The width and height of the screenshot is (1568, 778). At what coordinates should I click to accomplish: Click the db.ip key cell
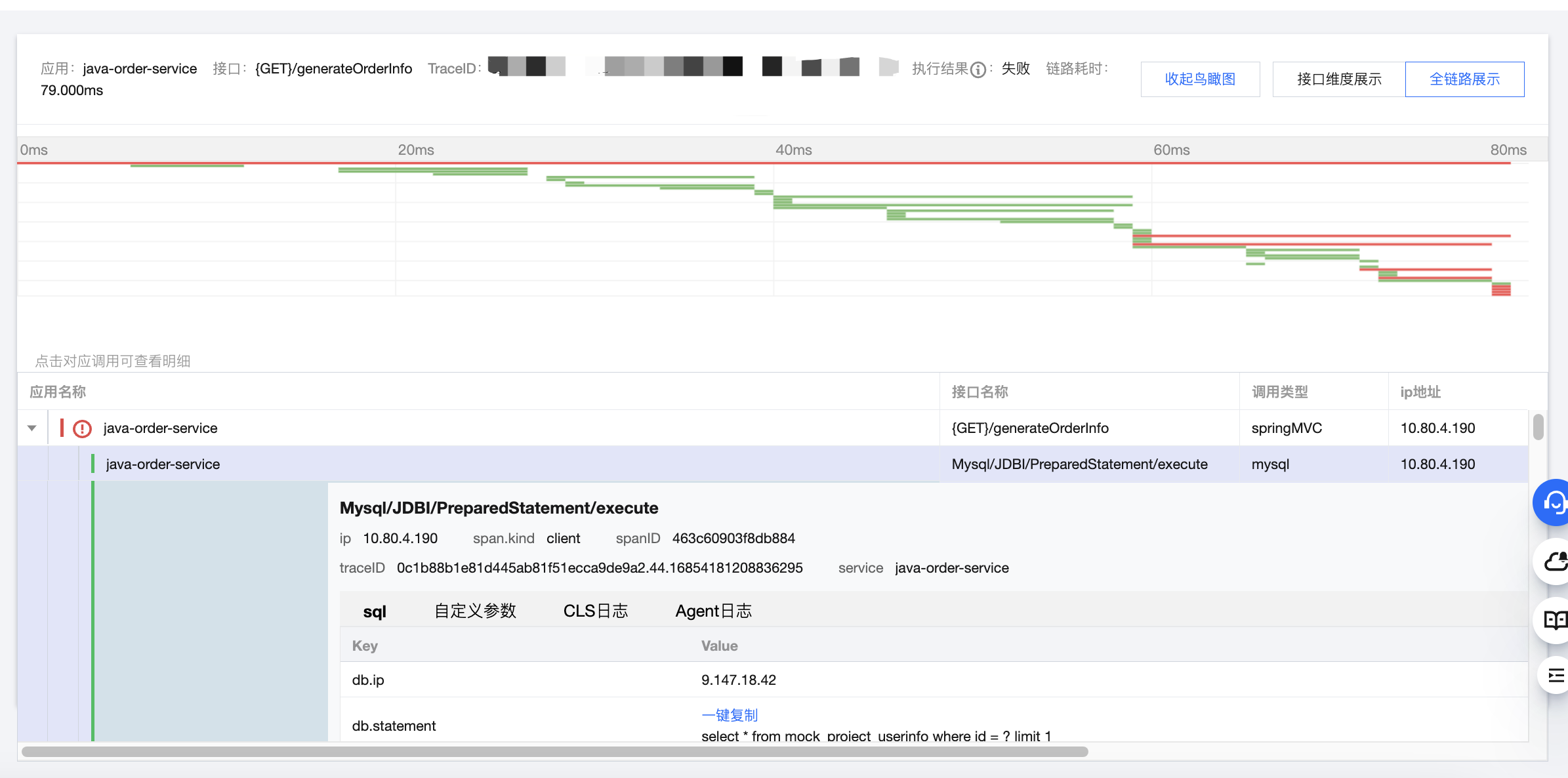coord(368,680)
